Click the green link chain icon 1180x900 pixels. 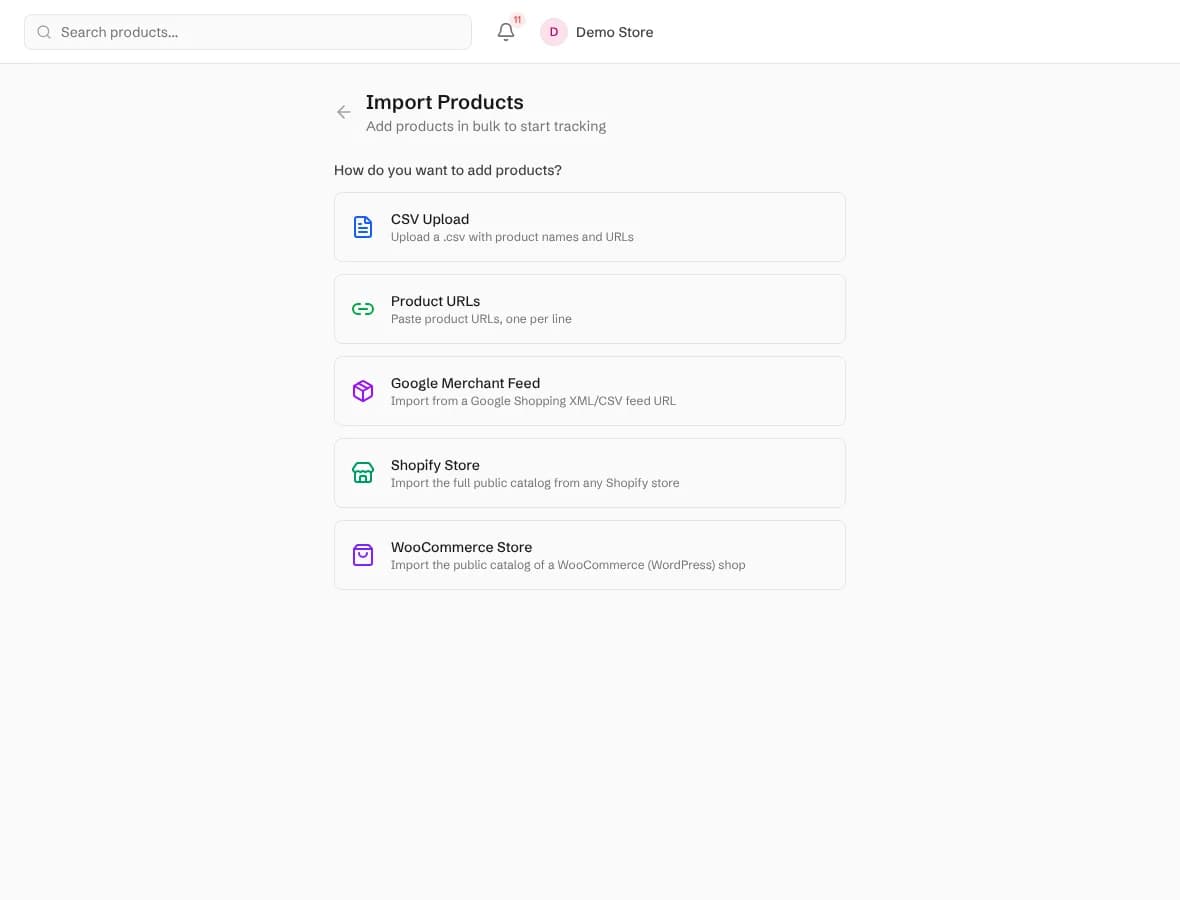(363, 309)
